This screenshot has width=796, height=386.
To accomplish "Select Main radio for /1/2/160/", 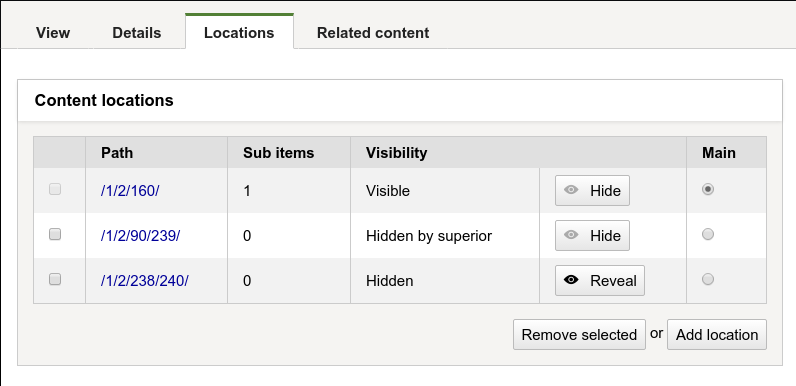I will [x=708, y=189].
